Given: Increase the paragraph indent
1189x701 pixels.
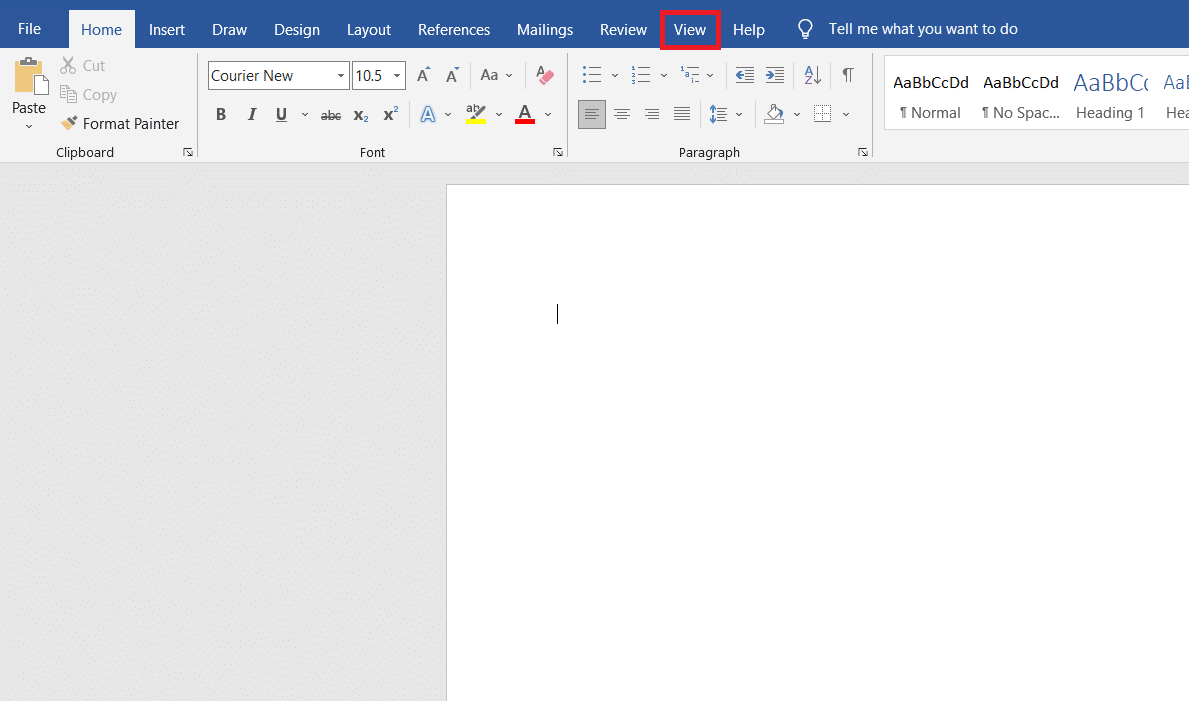Looking at the screenshot, I should [x=775, y=75].
